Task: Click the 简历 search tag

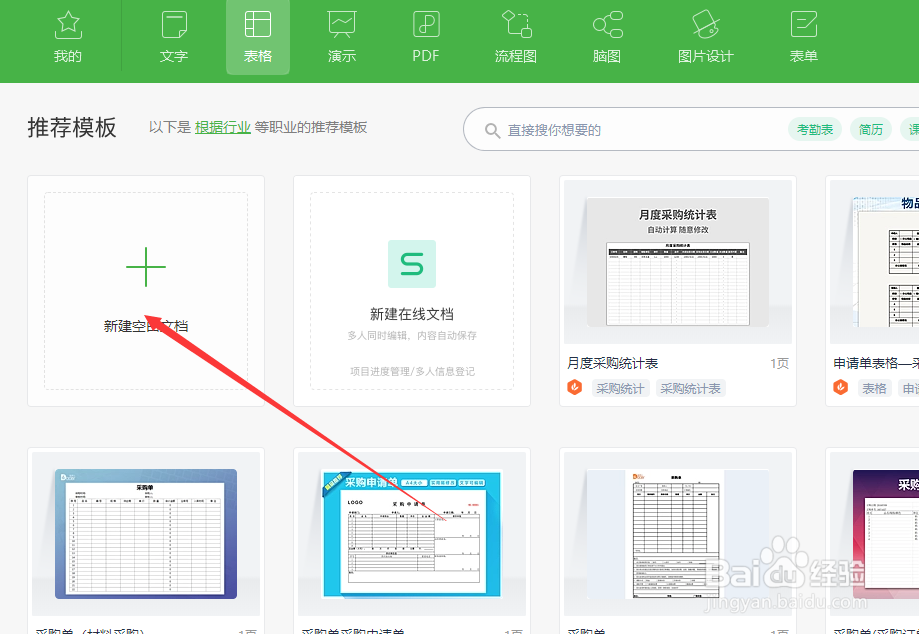Action: (x=870, y=129)
